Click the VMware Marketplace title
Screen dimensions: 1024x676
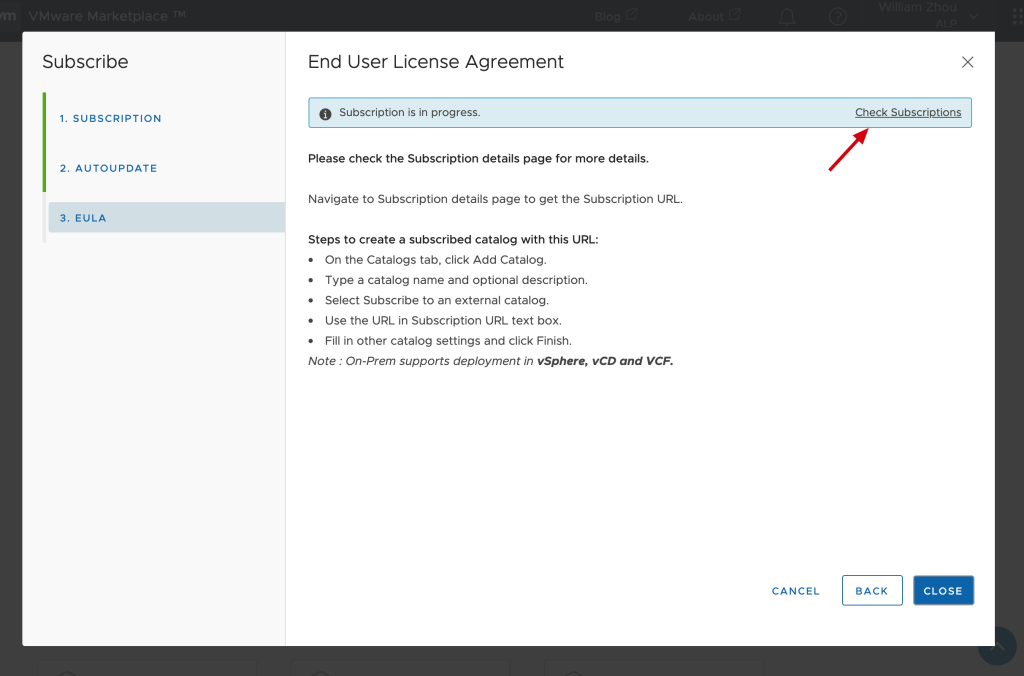pos(106,16)
